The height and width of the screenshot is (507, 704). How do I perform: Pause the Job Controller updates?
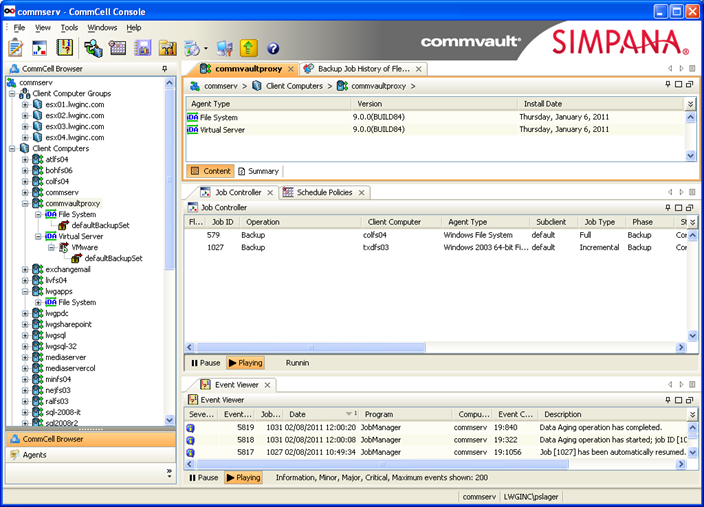[x=206, y=363]
